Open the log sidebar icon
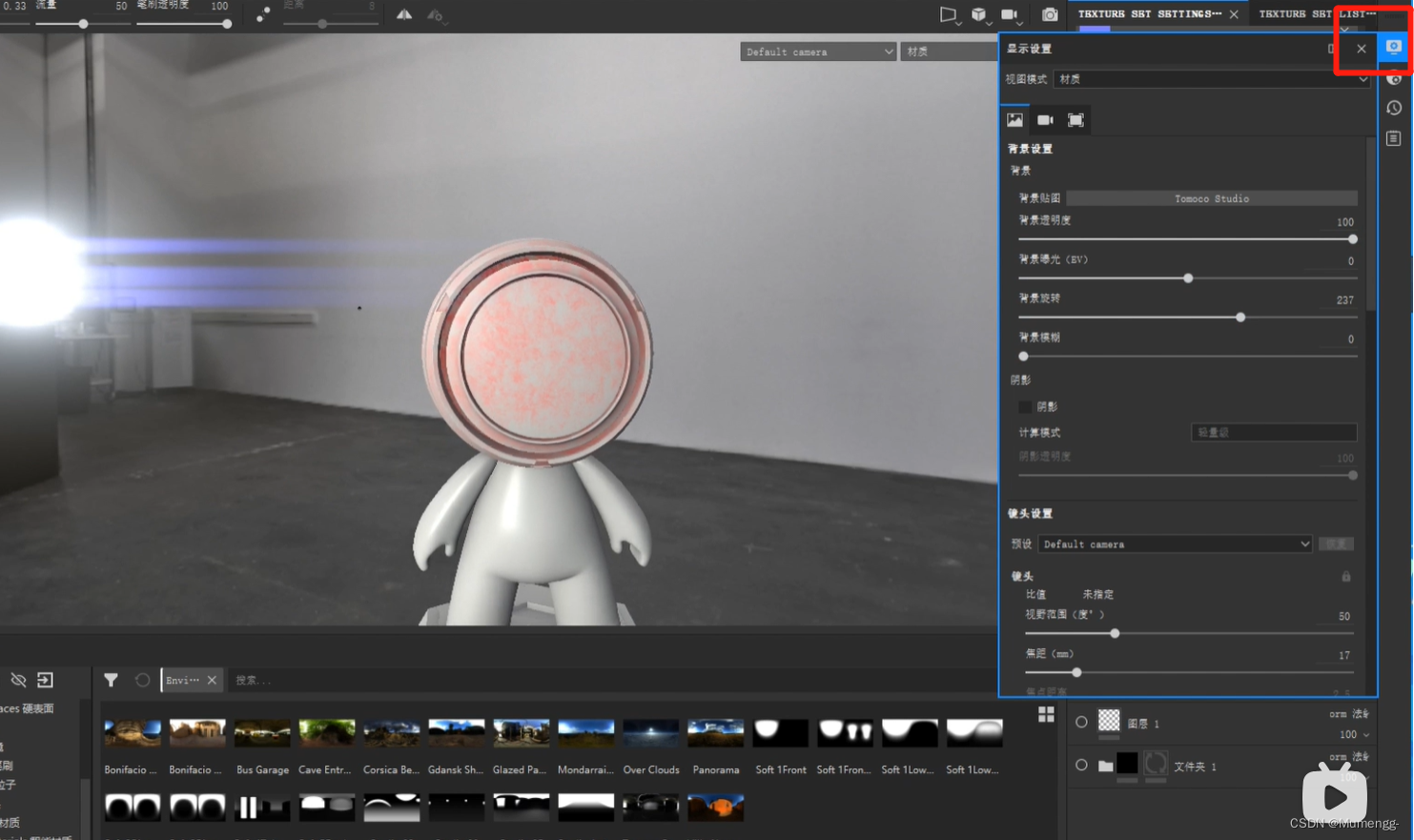The width and height of the screenshot is (1414, 840). point(1394,138)
